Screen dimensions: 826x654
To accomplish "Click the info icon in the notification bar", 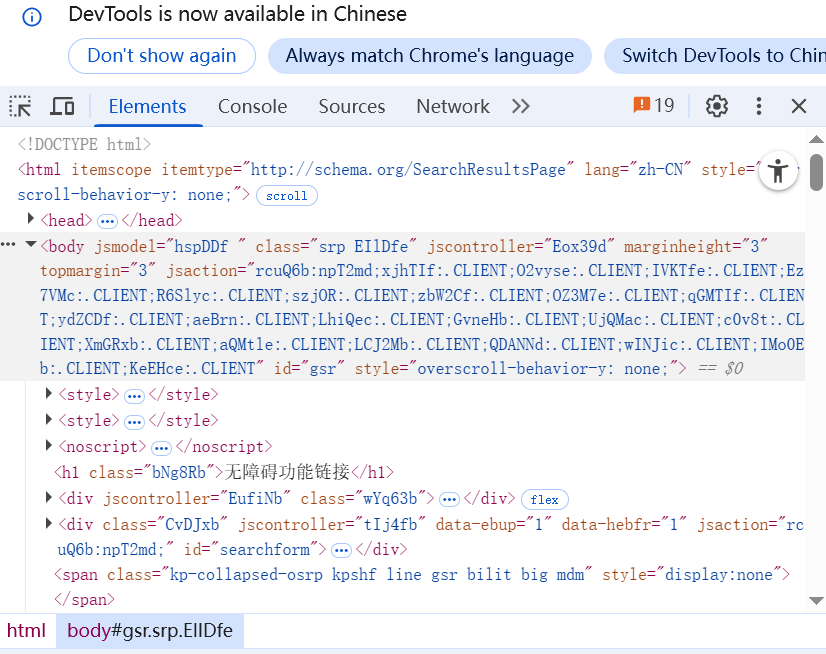I will [32, 17].
